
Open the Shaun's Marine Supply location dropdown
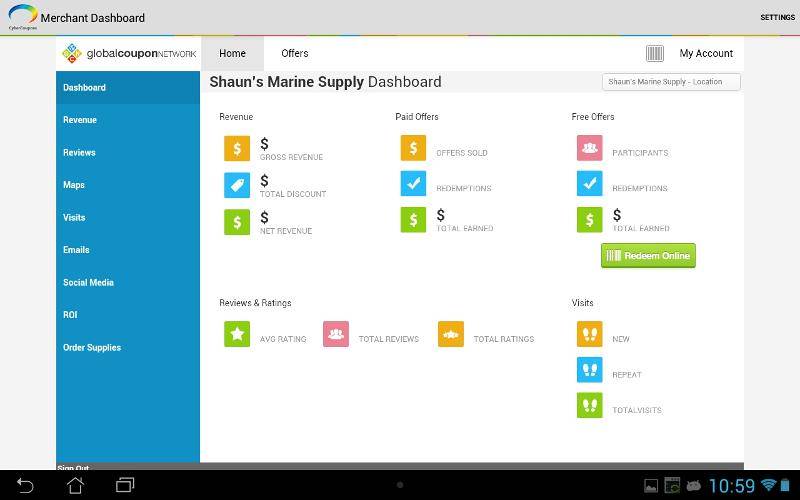point(671,82)
